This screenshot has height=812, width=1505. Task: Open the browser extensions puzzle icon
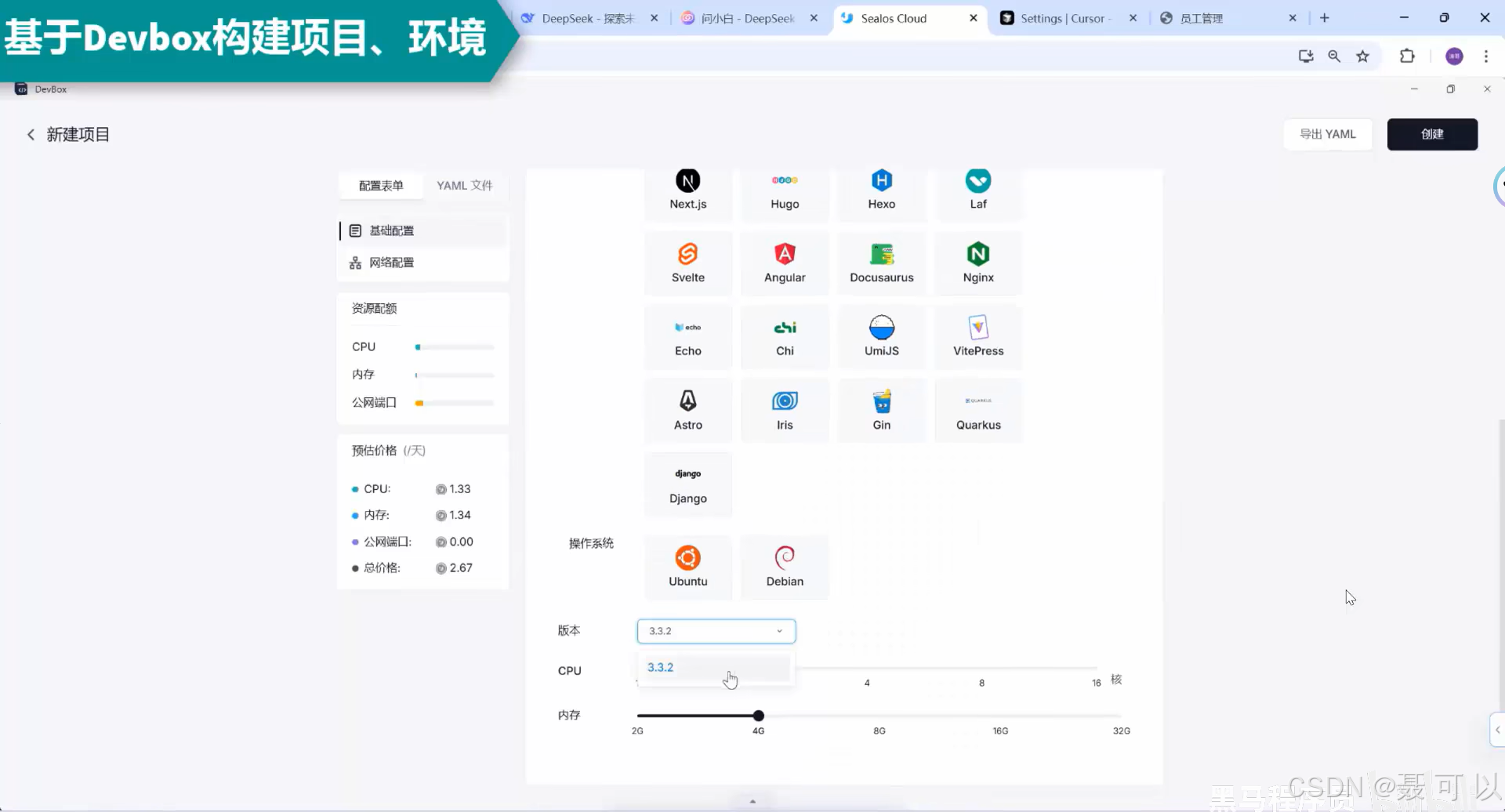[x=1407, y=56]
